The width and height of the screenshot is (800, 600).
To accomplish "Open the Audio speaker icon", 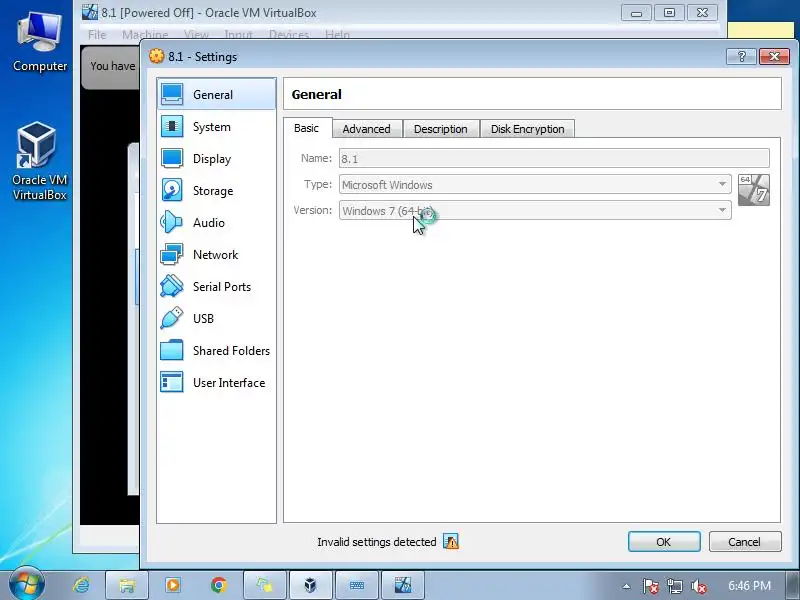I will coord(172,222).
